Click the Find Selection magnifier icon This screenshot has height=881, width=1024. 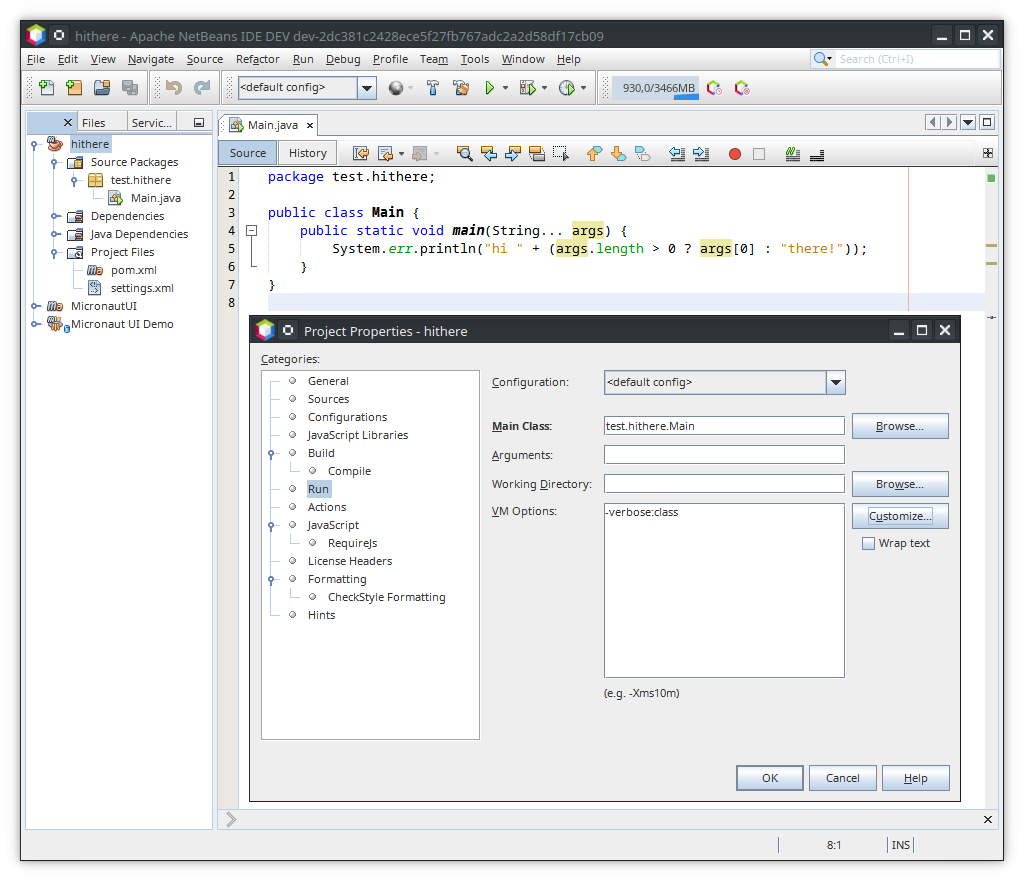[464, 153]
